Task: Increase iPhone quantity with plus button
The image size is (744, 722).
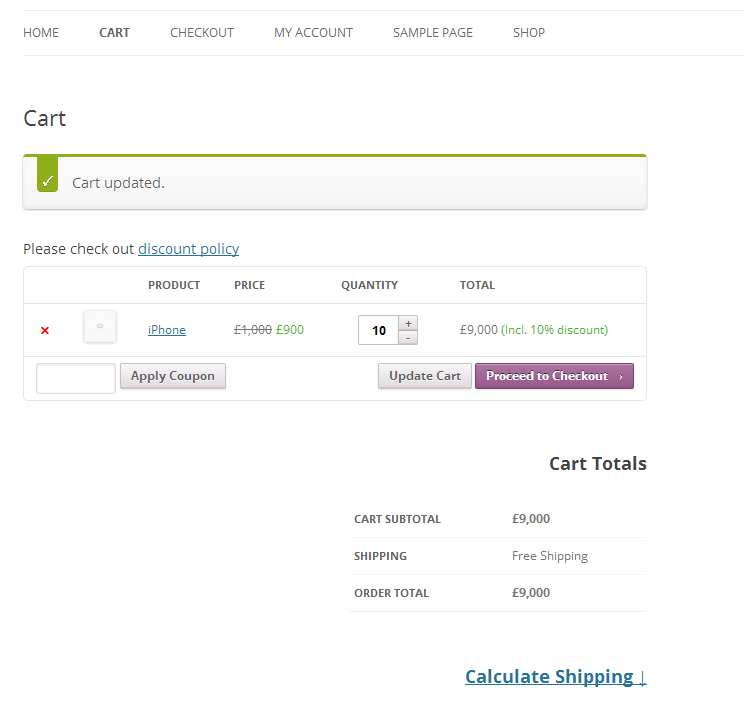Action: (408, 323)
